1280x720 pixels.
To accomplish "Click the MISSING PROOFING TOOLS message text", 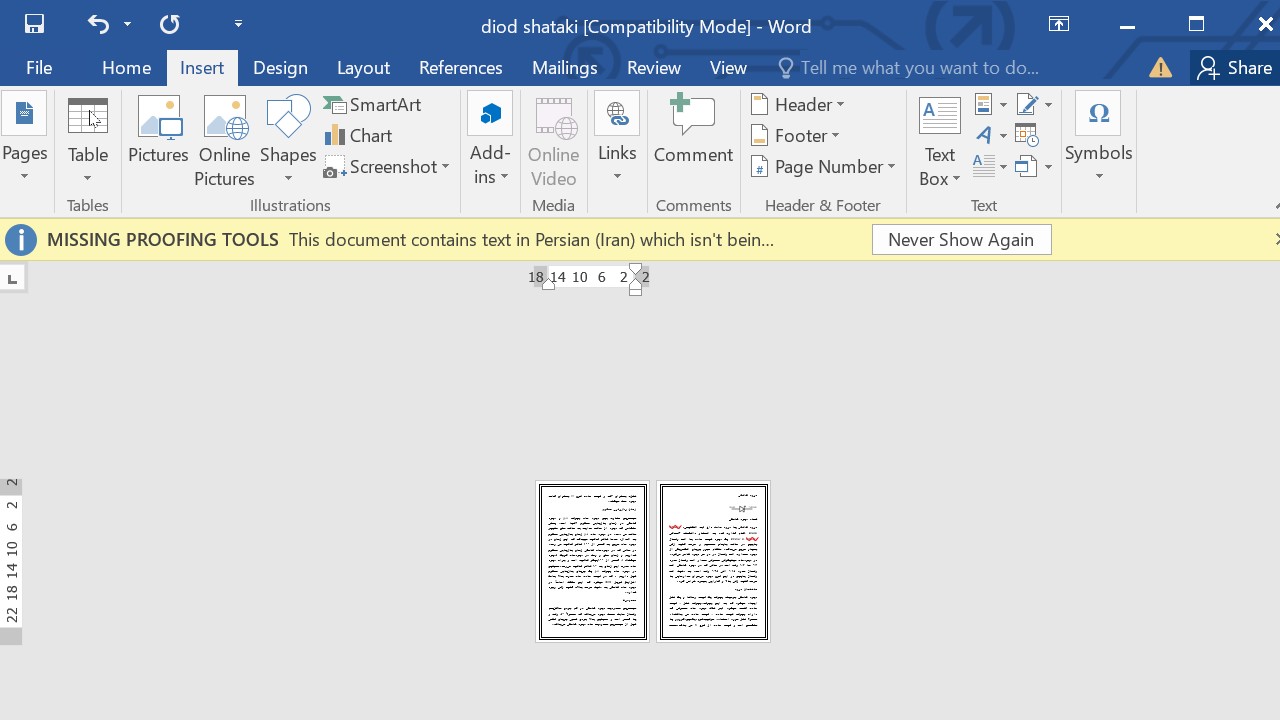I will point(163,240).
